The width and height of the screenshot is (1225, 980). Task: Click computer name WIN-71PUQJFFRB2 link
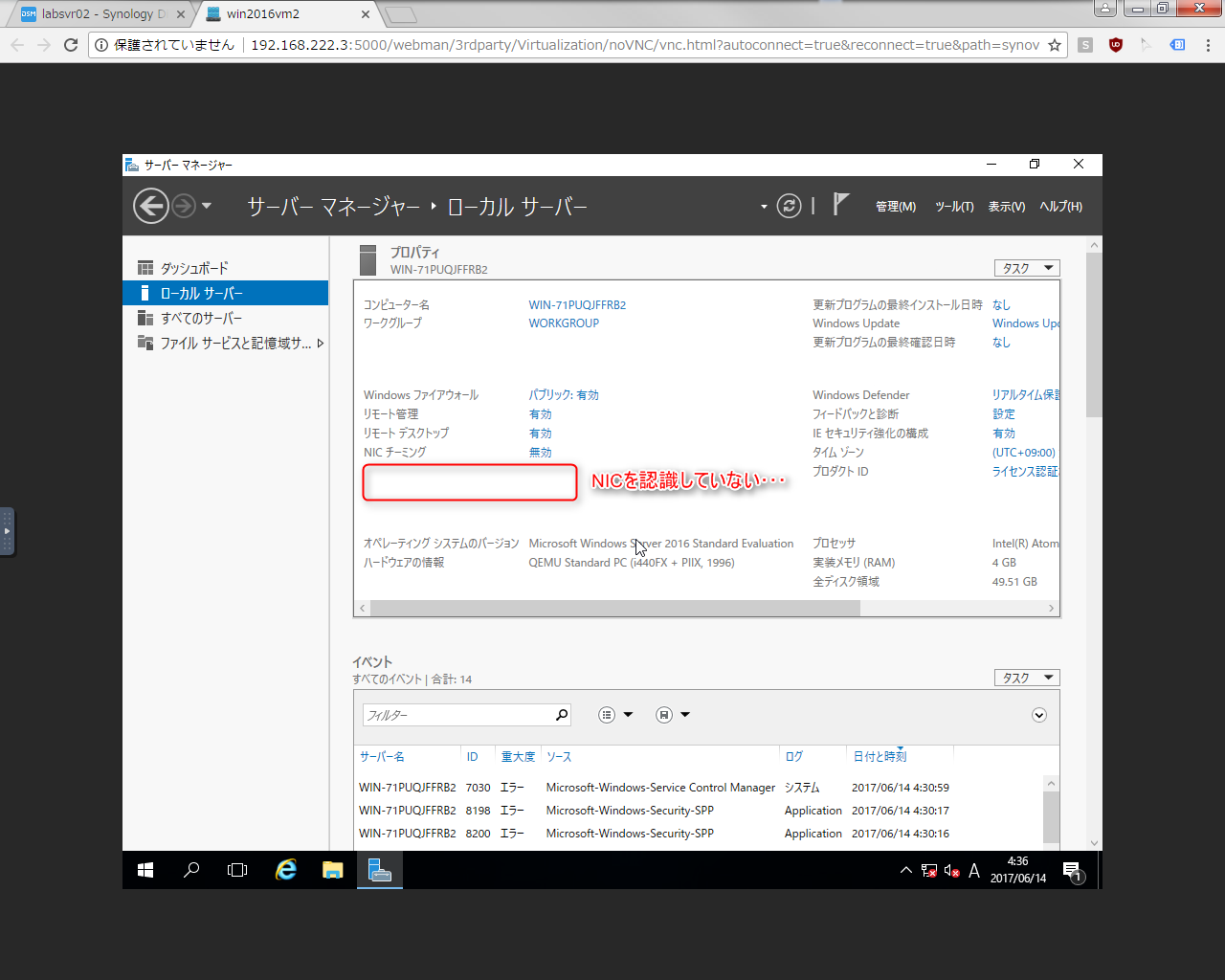pos(577,304)
